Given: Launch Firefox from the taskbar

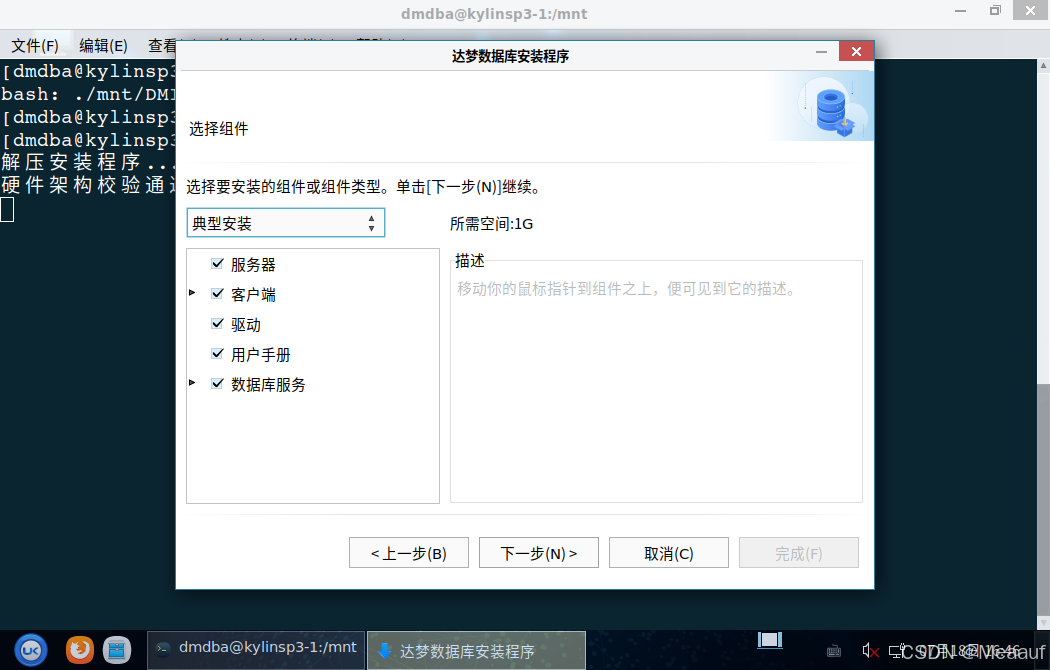Looking at the screenshot, I should (x=80, y=649).
